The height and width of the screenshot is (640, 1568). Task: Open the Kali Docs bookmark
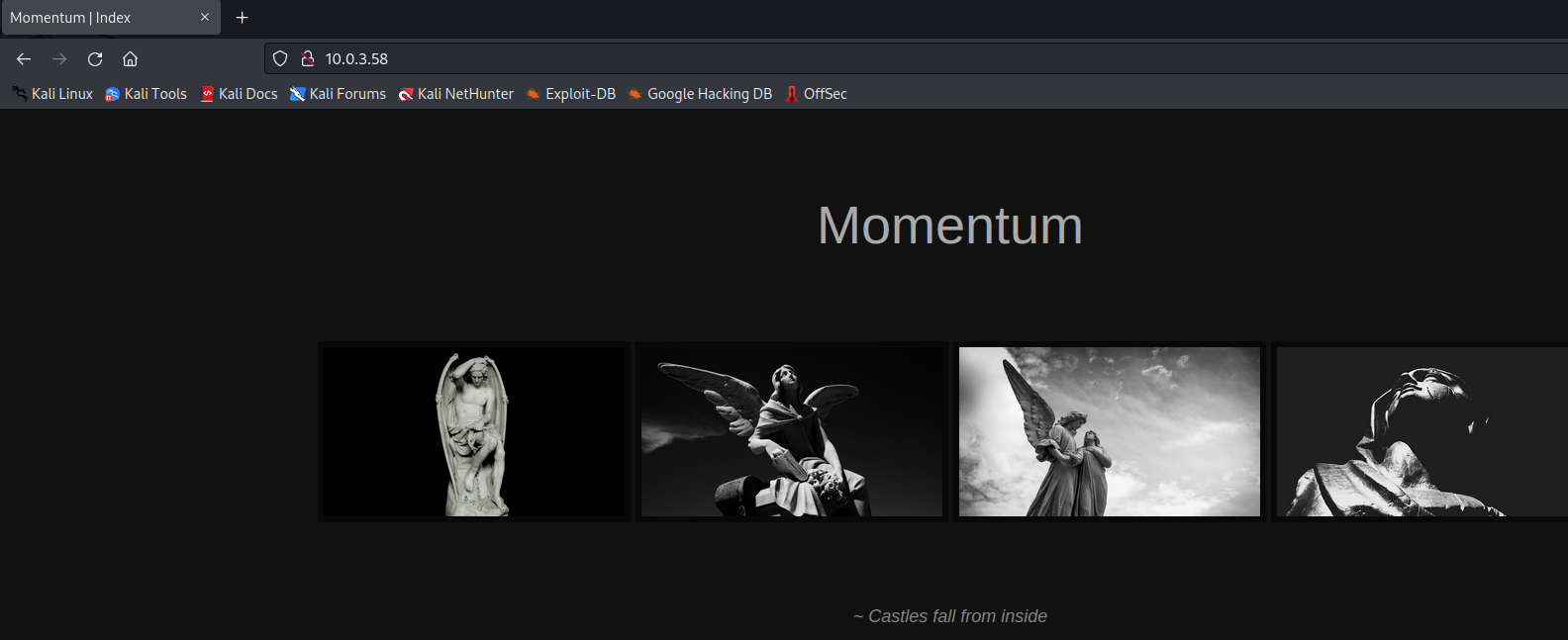coord(239,94)
